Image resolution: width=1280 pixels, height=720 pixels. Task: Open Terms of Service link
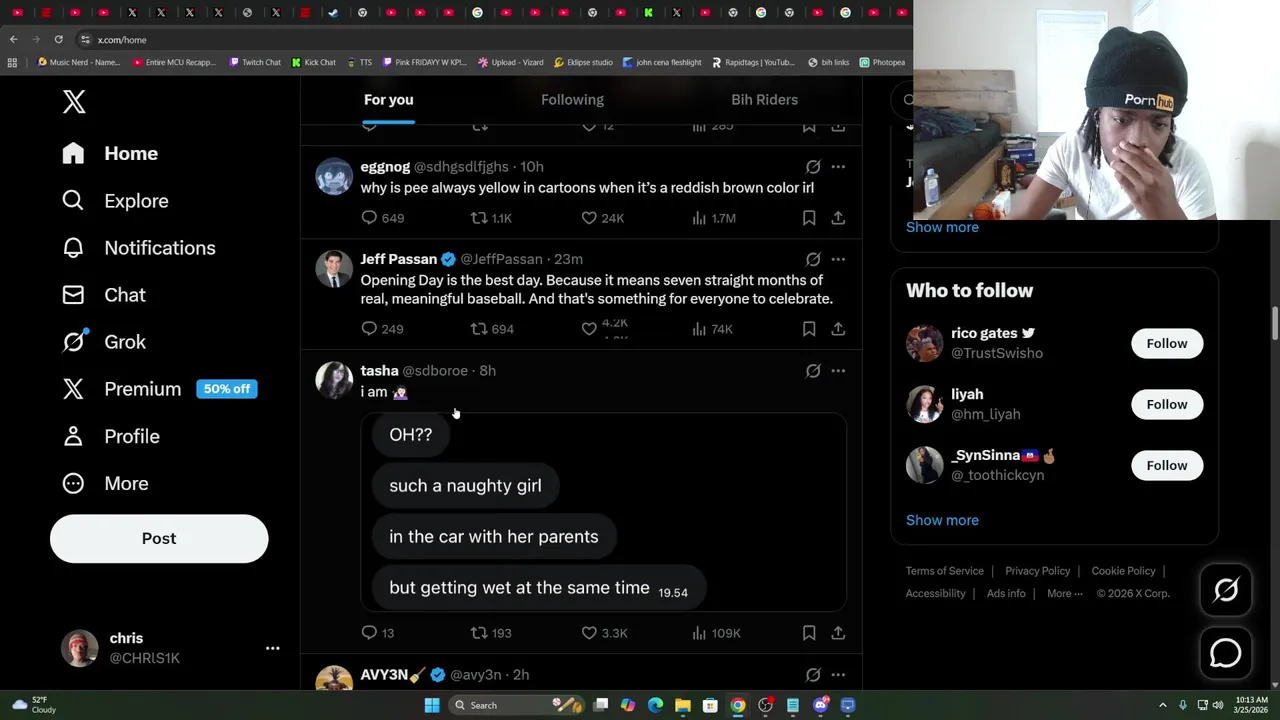[945, 571]
